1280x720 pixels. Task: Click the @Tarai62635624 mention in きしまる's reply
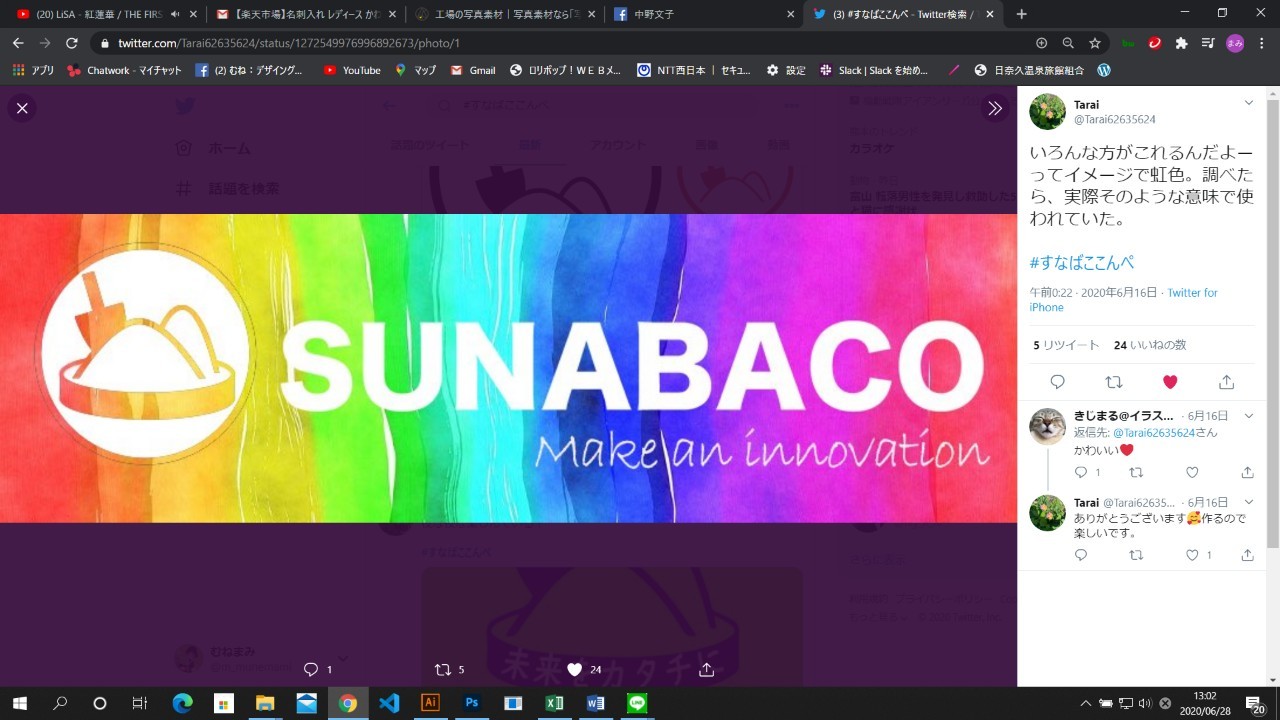1154,433
